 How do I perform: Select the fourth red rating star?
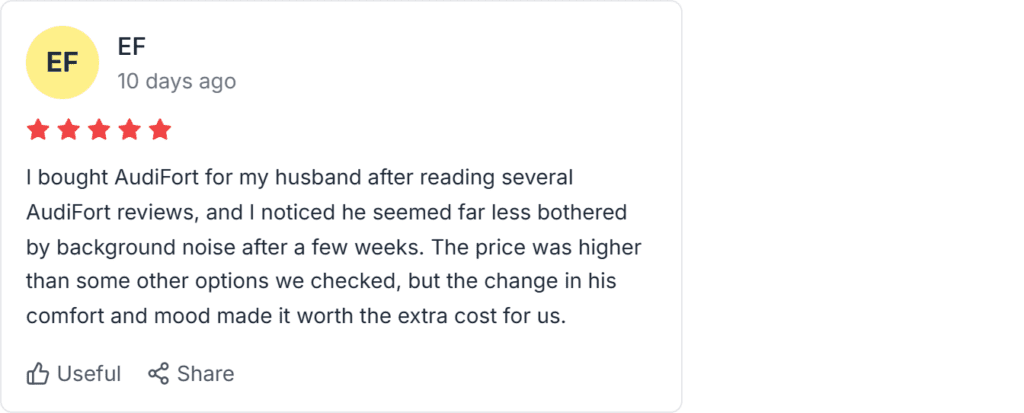pos(129,130)
